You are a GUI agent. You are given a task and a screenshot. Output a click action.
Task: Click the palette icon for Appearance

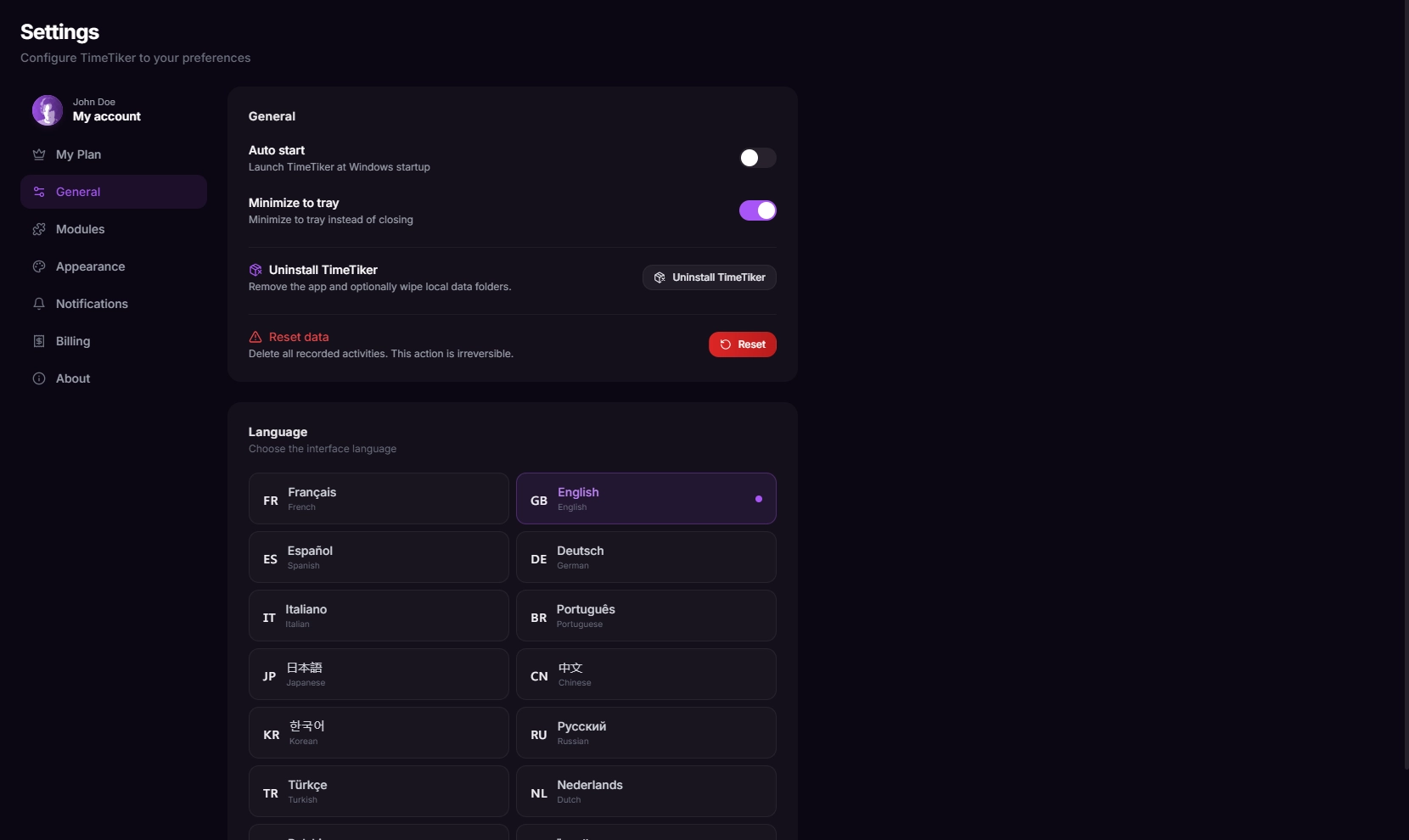tap(39, 266)
